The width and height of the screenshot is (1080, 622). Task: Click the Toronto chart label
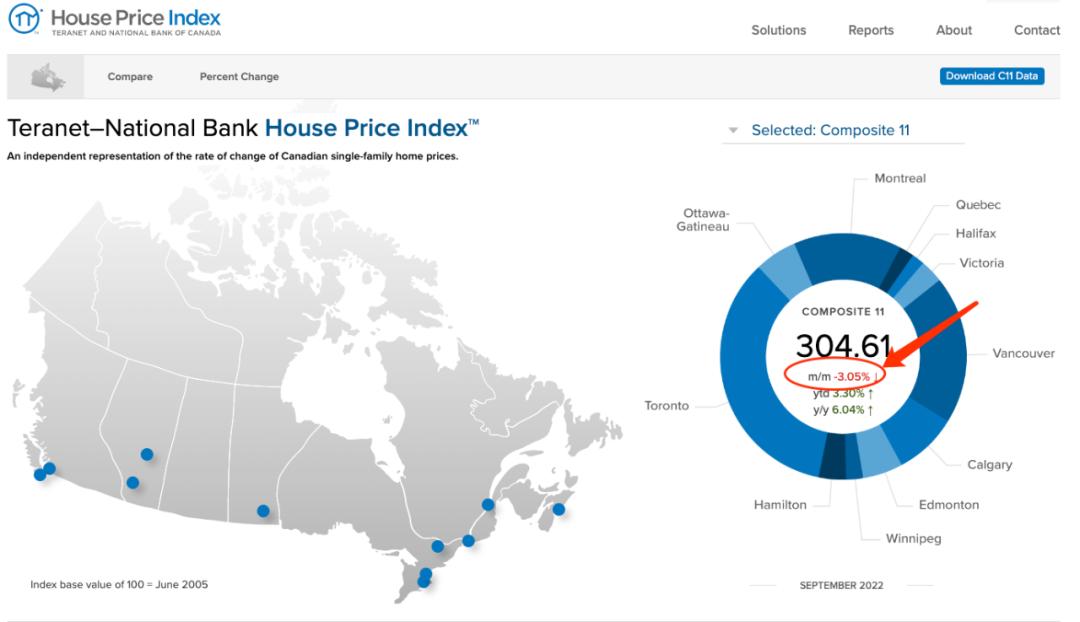click(x=666, y=406)
